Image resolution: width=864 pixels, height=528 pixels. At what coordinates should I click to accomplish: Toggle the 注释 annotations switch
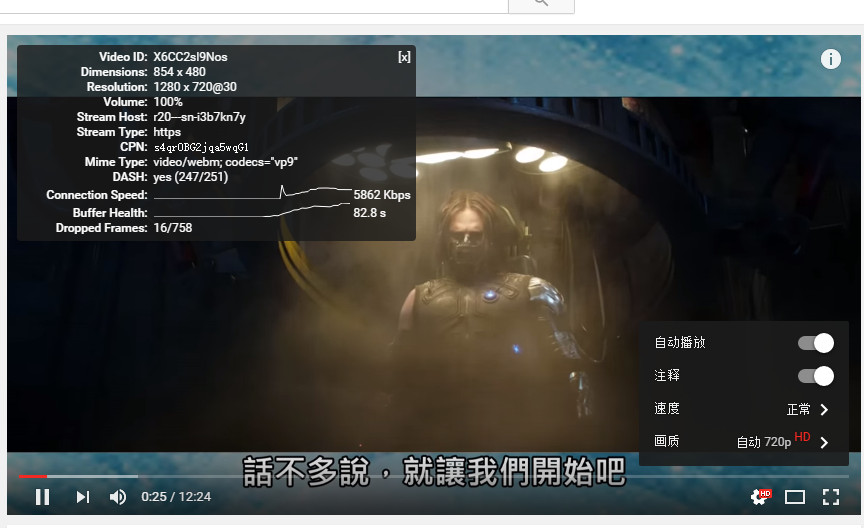click(816, 376)
